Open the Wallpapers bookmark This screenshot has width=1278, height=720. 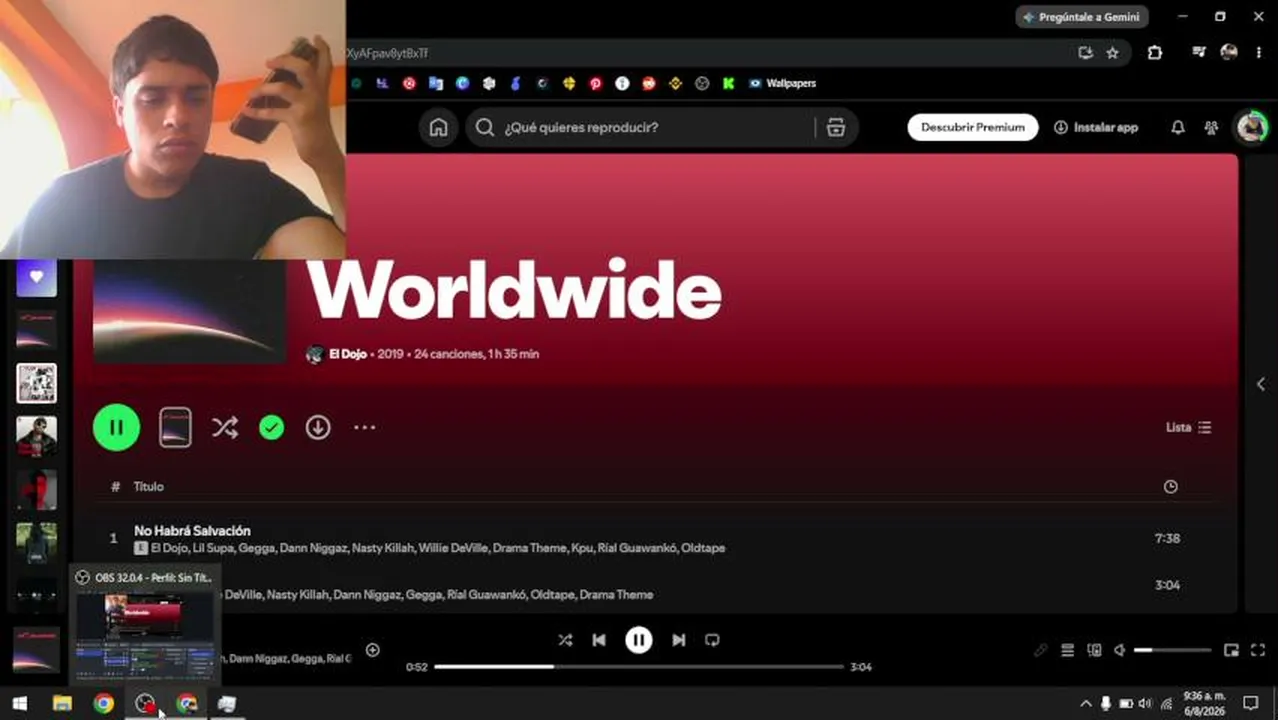(x=782, y=83)
